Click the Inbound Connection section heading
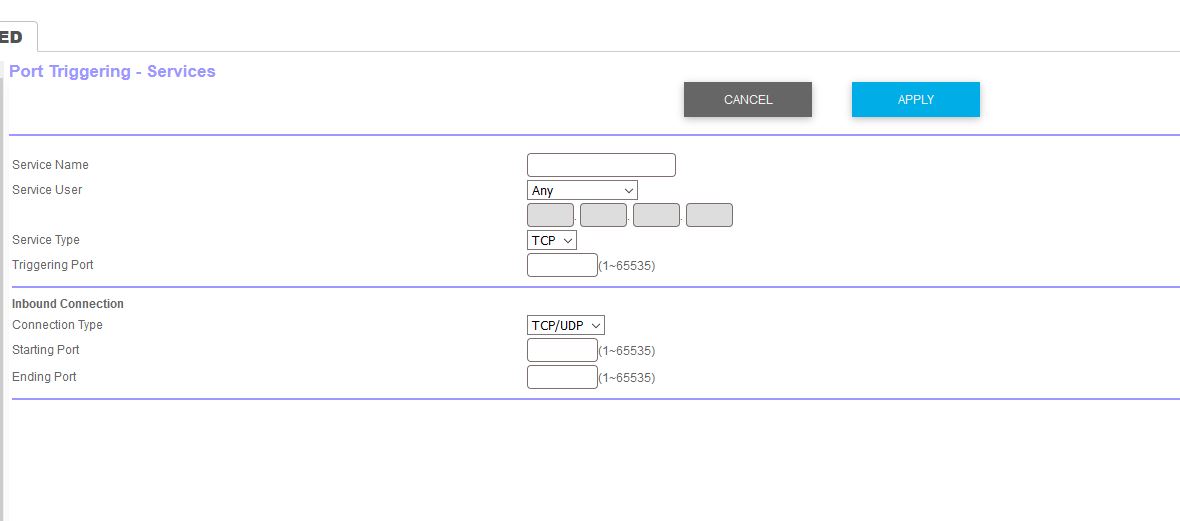Viewport: 1180px width, 521px height. [x=68, y=304]
